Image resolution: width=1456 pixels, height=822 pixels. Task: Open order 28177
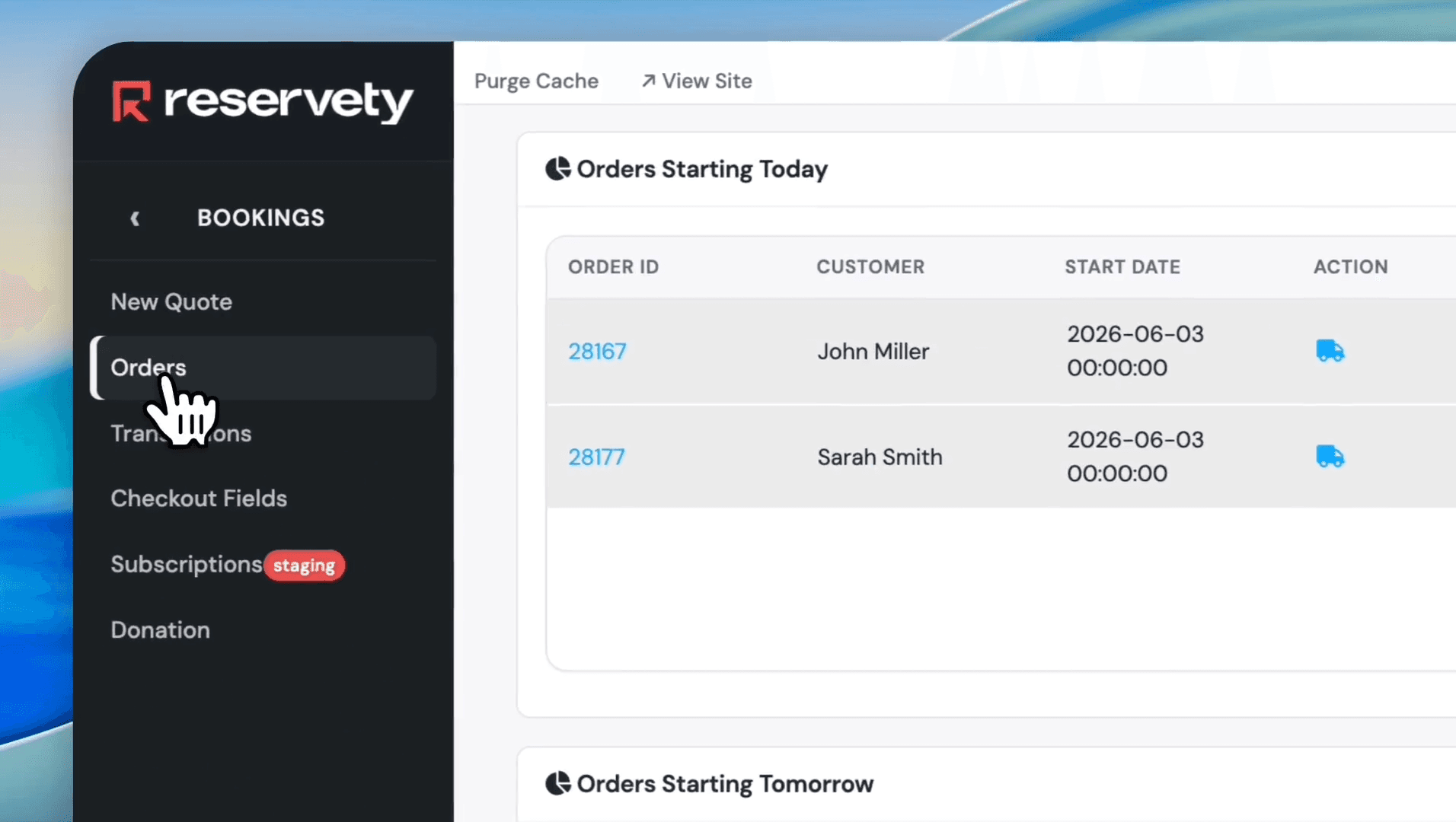click(596, 457)
